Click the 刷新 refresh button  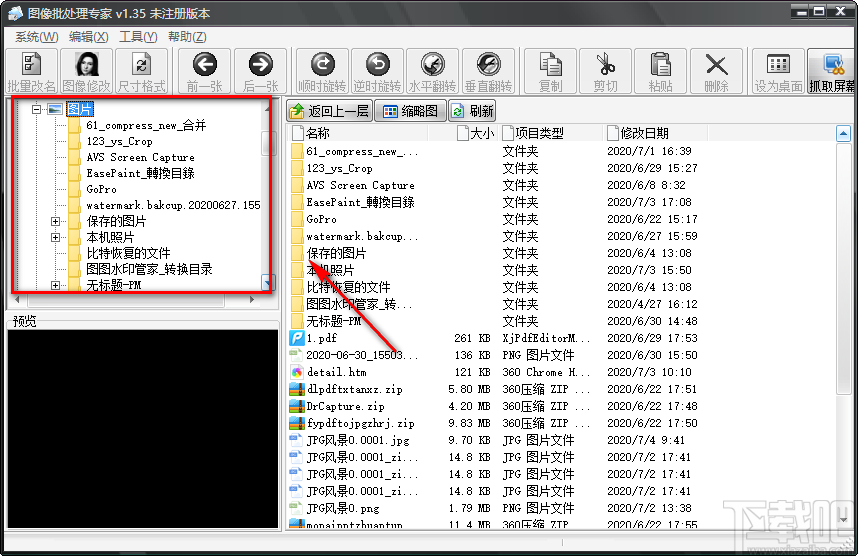click(473, 111)
